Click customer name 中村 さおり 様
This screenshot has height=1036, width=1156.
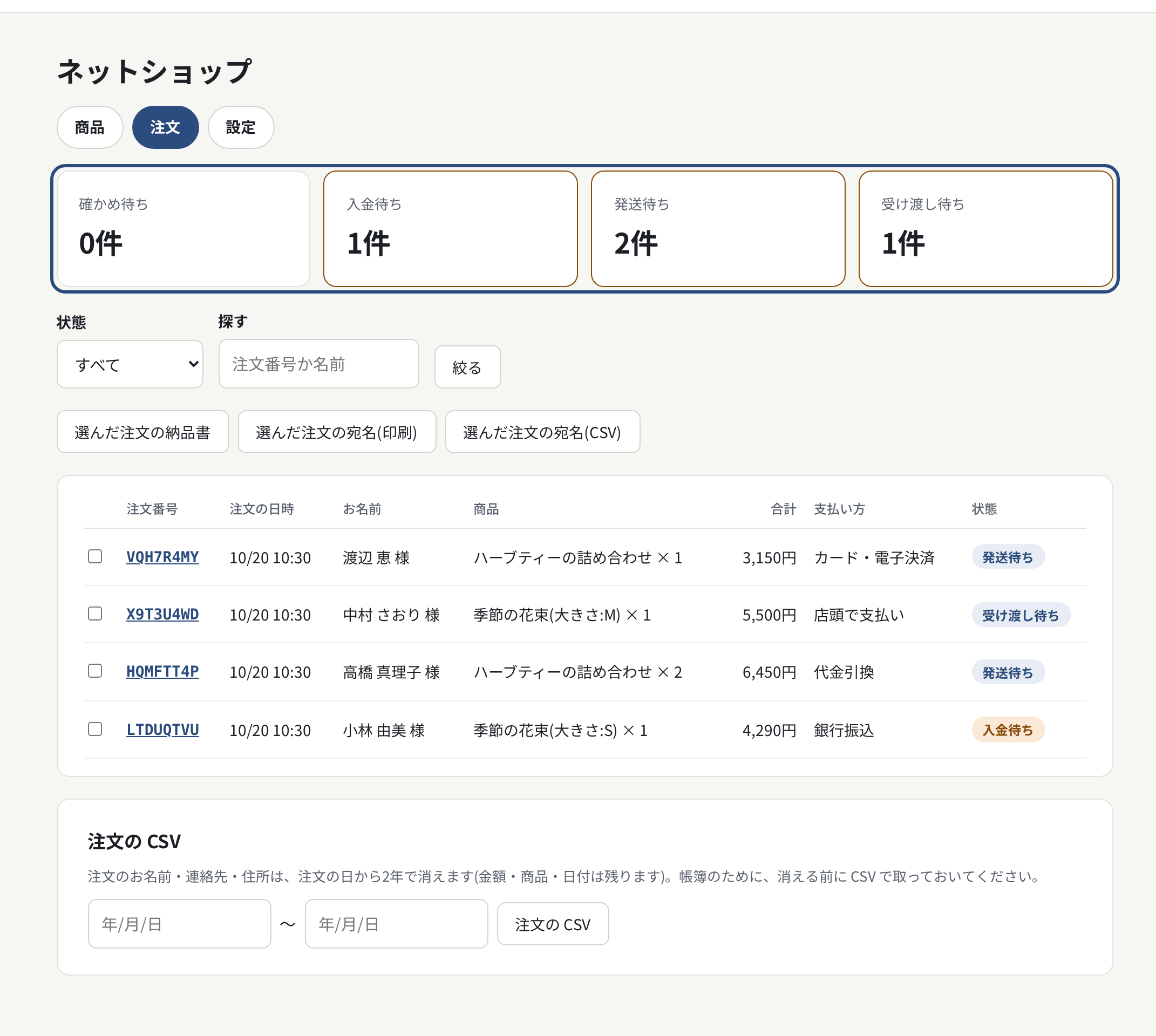(x=392, y=615)
